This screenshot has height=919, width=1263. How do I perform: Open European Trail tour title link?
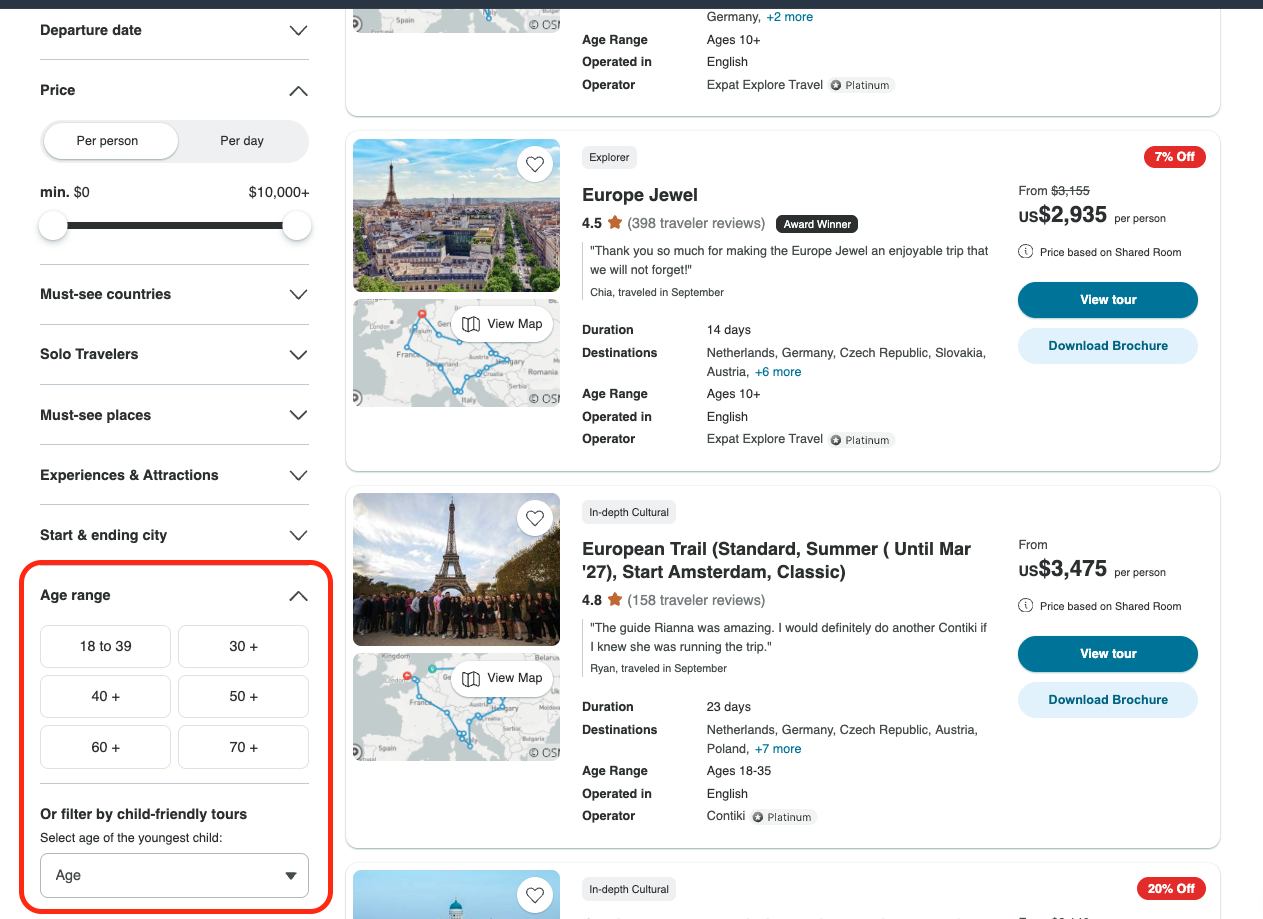click(777, 560)
